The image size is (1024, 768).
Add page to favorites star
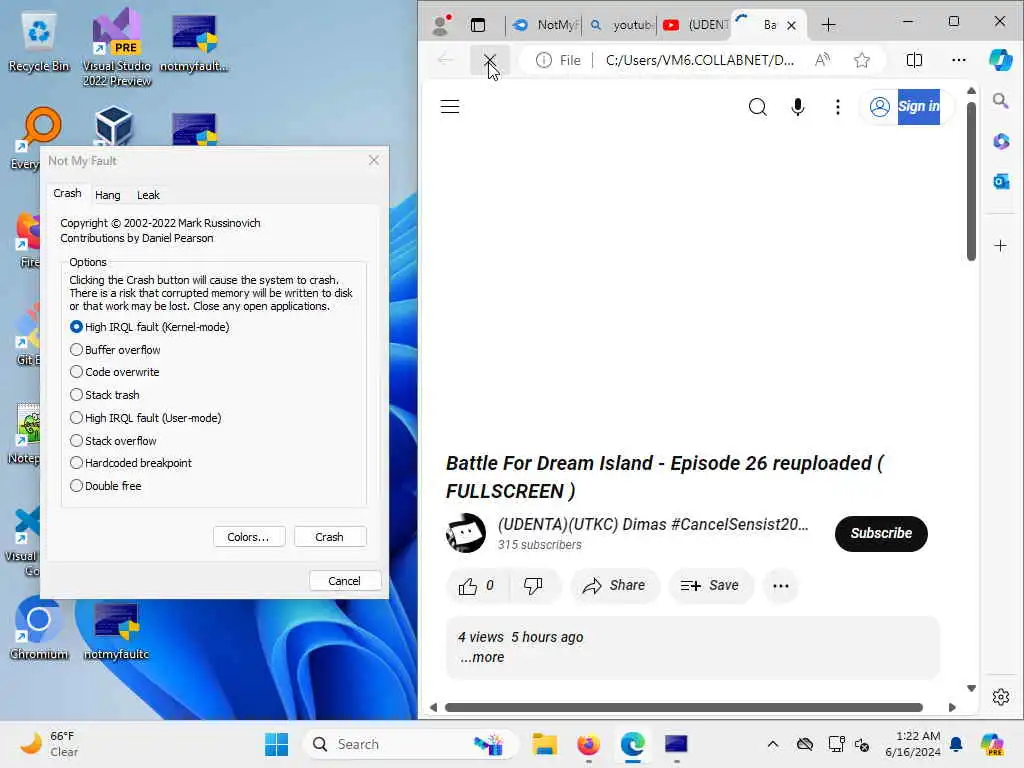pos(862,60)
